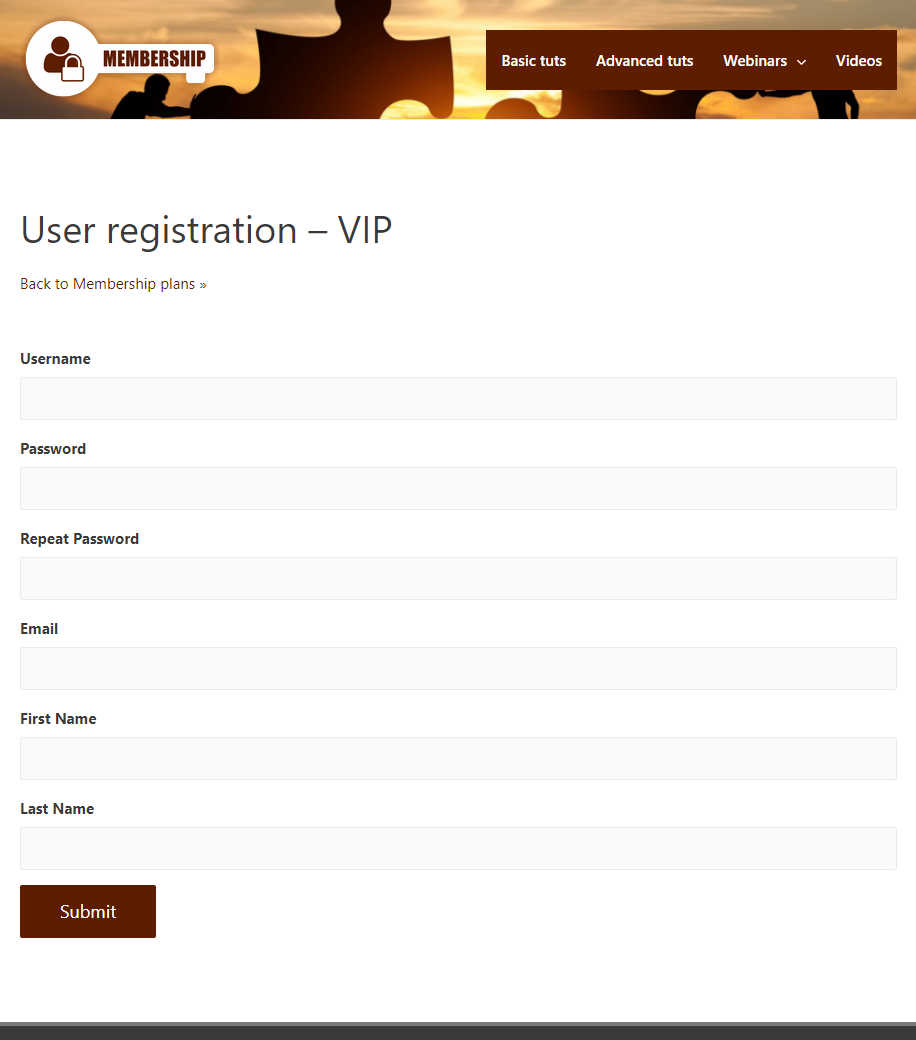Click the Email label above its field
The height and width of the screenshot is (1040, 916).
click(x=39, y=629)
